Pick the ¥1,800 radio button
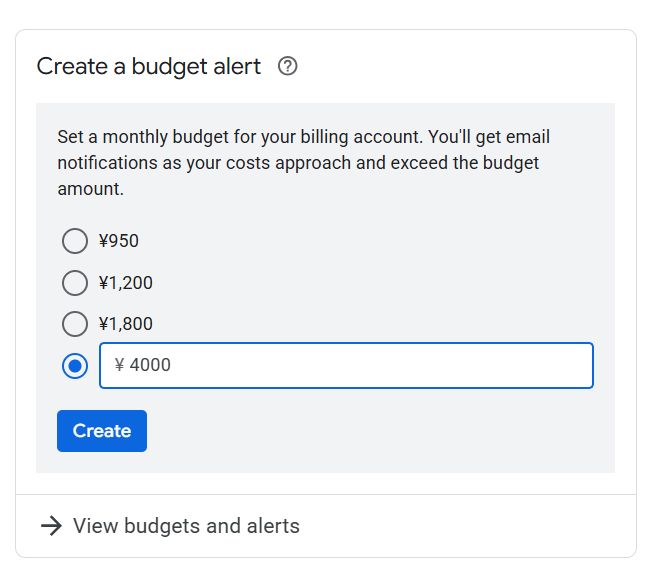The height and width of the screenshot is (574, 648). 75,324
